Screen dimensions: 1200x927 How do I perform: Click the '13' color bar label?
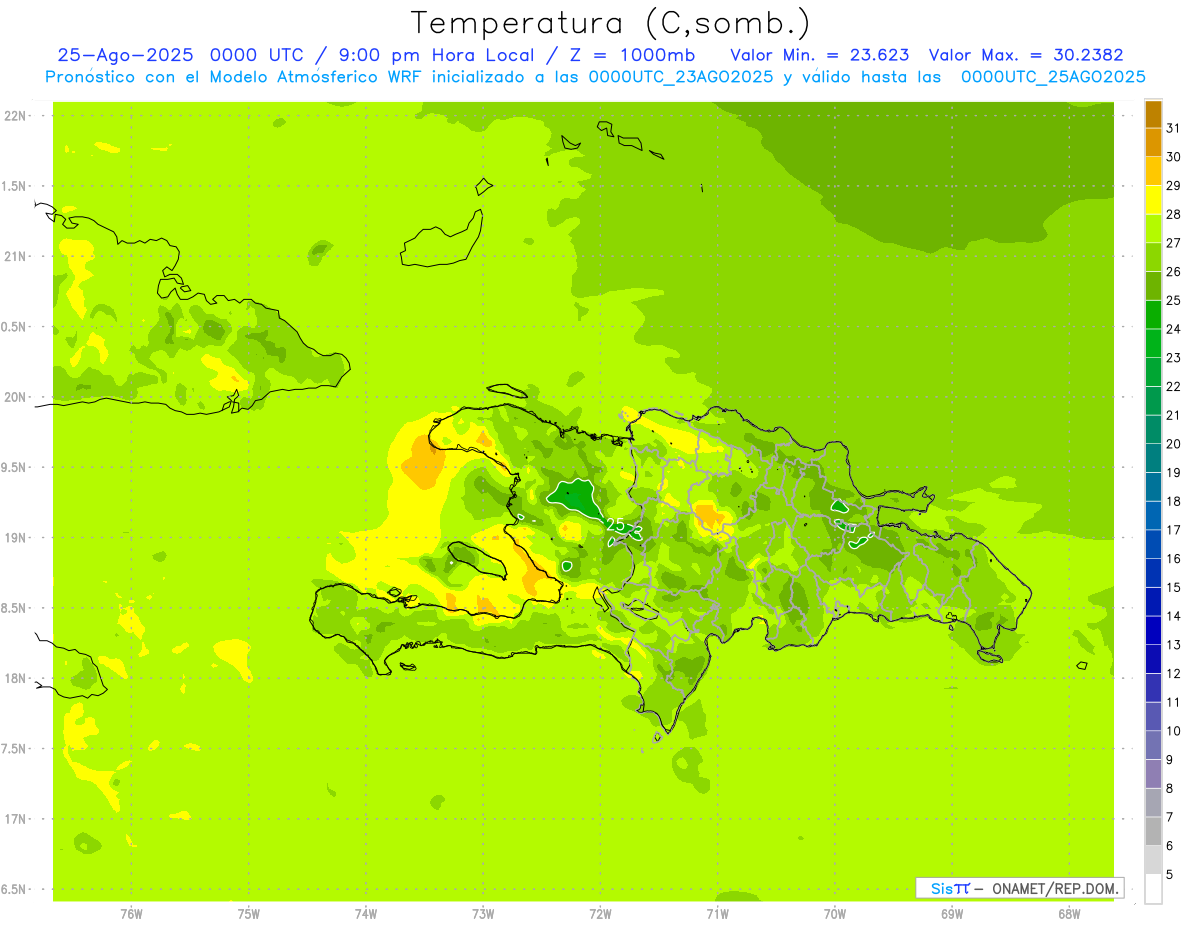tap(1174, 645)
